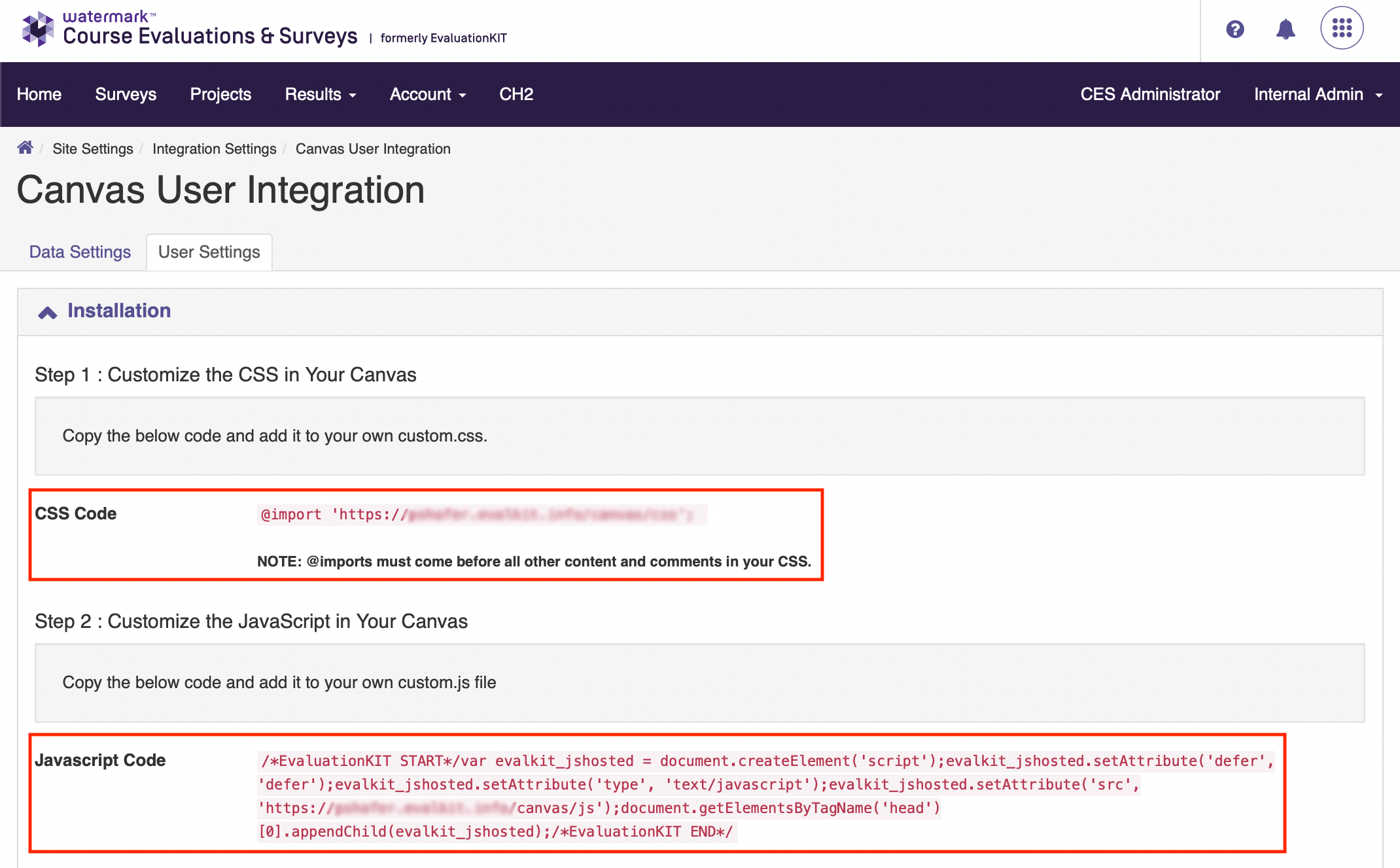Open Projects in the navigation bar

[220, 94]
